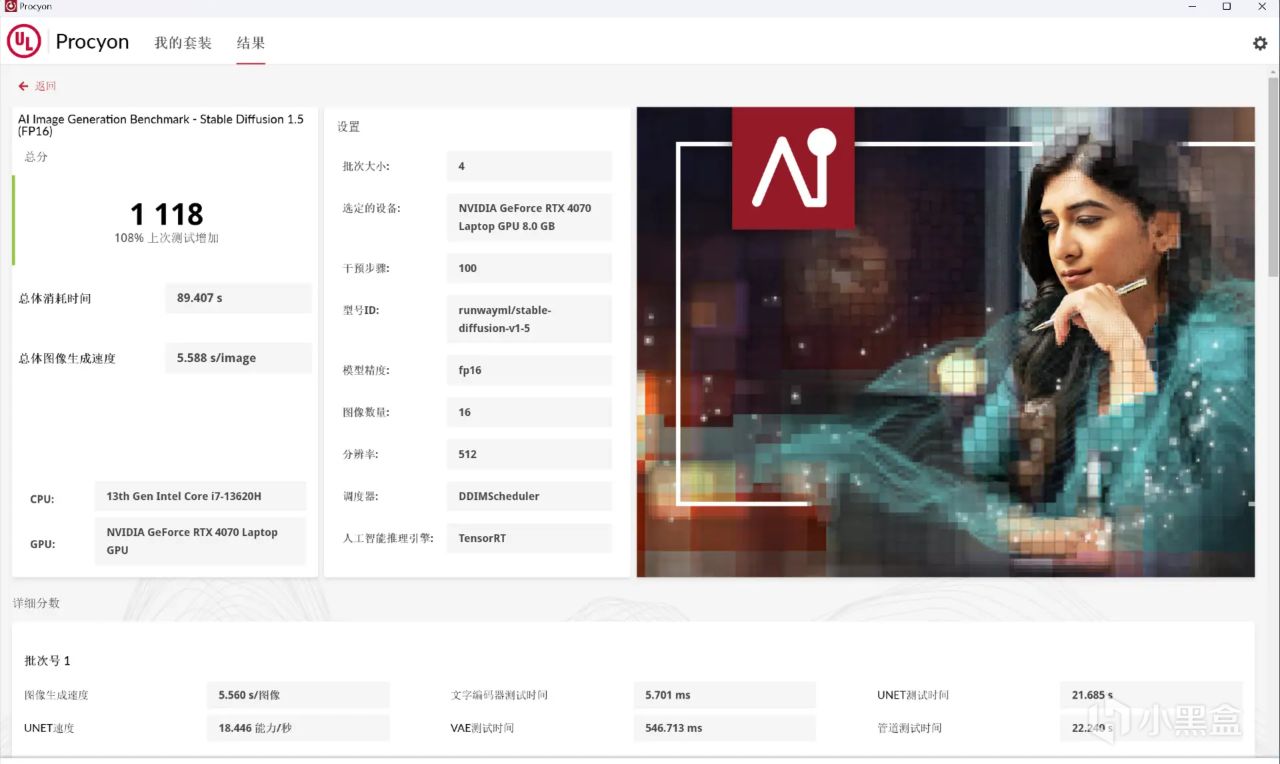Click the 5.560 s/图像 generation speed
Viewport: 1280px width, 764px height.
298,695
